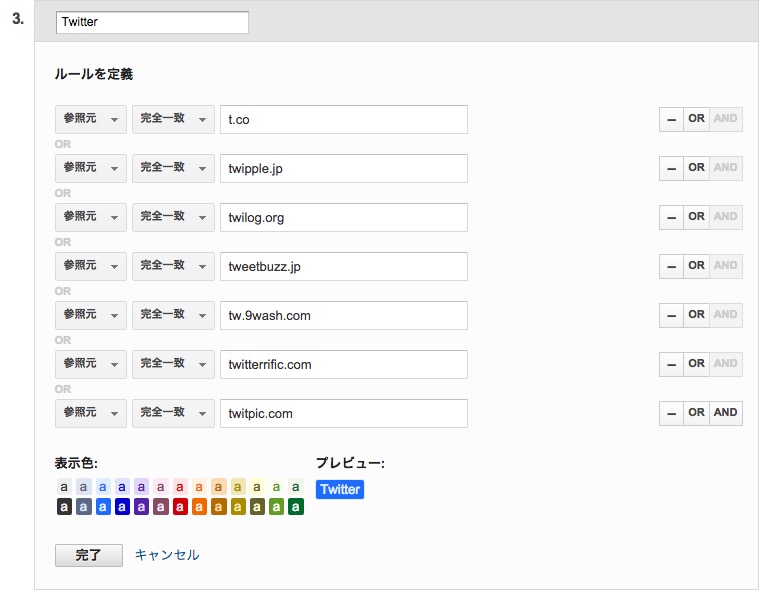
Task: Choose the solid slate gray-blue color swatch
Action: tap(83, 507)
